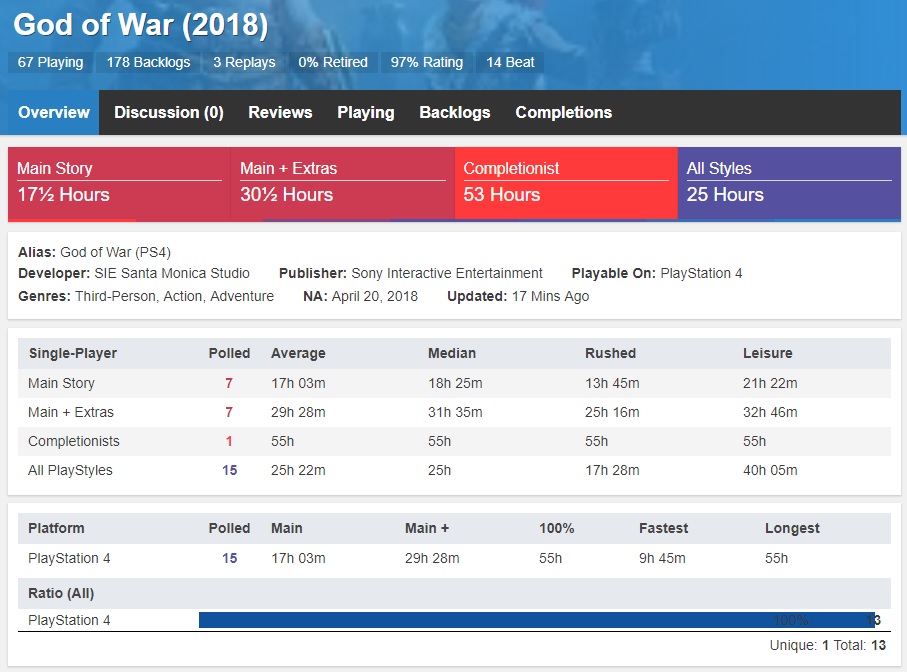The image size is (907, 672).
Task: Click the 14 Beat stat badge
Action: click(x=510, y=62)
